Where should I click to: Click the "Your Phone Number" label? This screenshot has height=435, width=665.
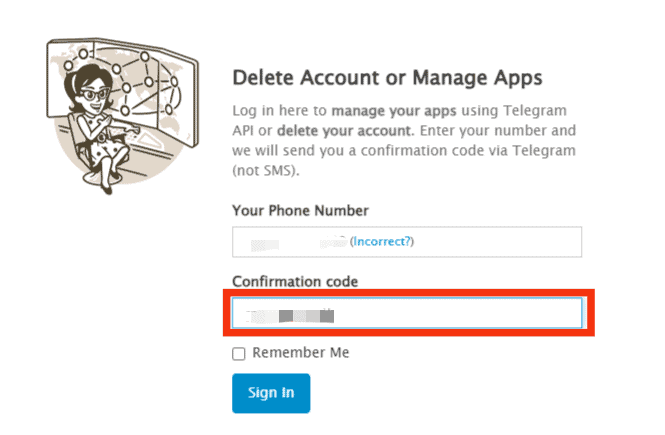300,210
